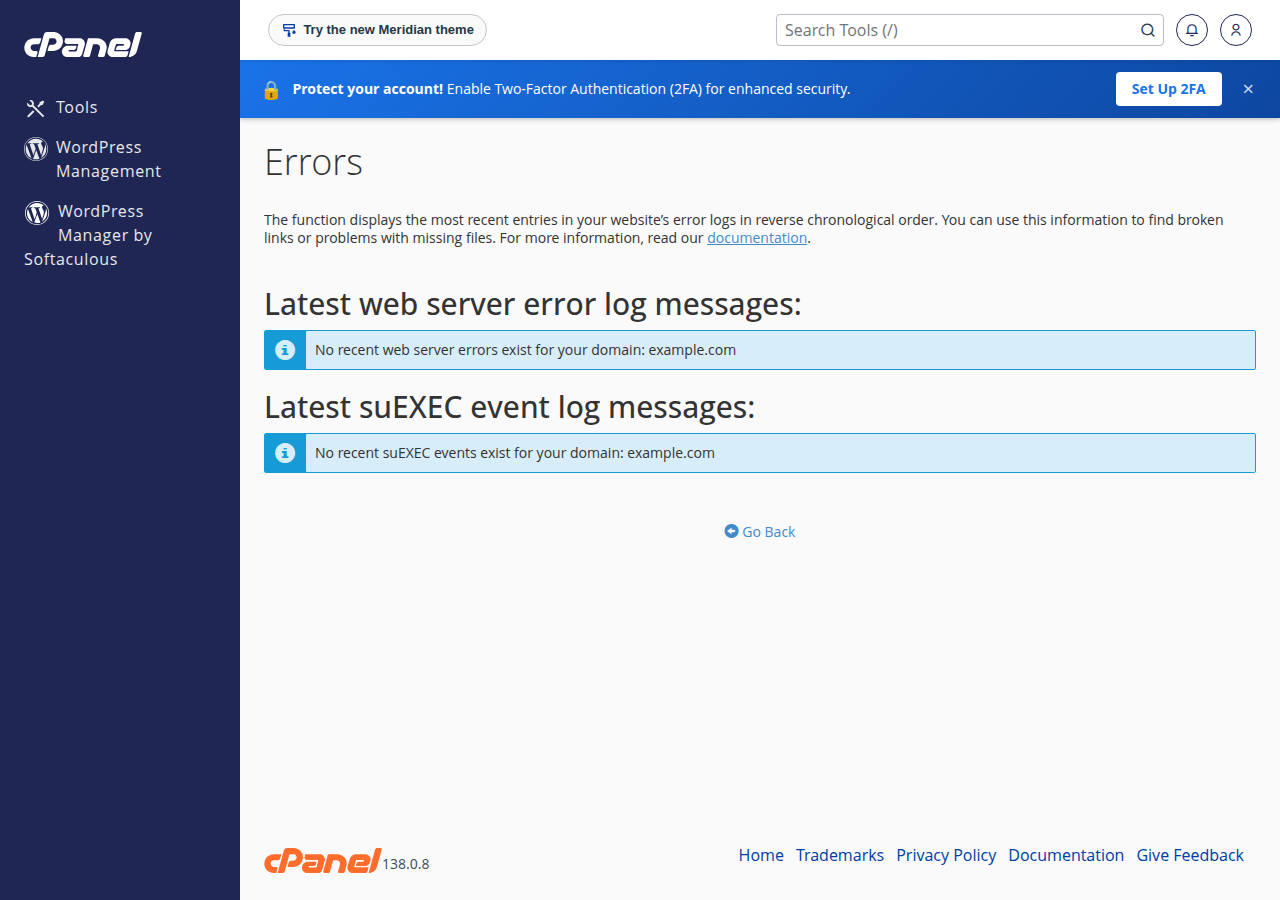Click the 'No recent web server errors' message text
The height and width of the screenshot is (900, 1280).
pyautogui.click(x=525, y=350)
